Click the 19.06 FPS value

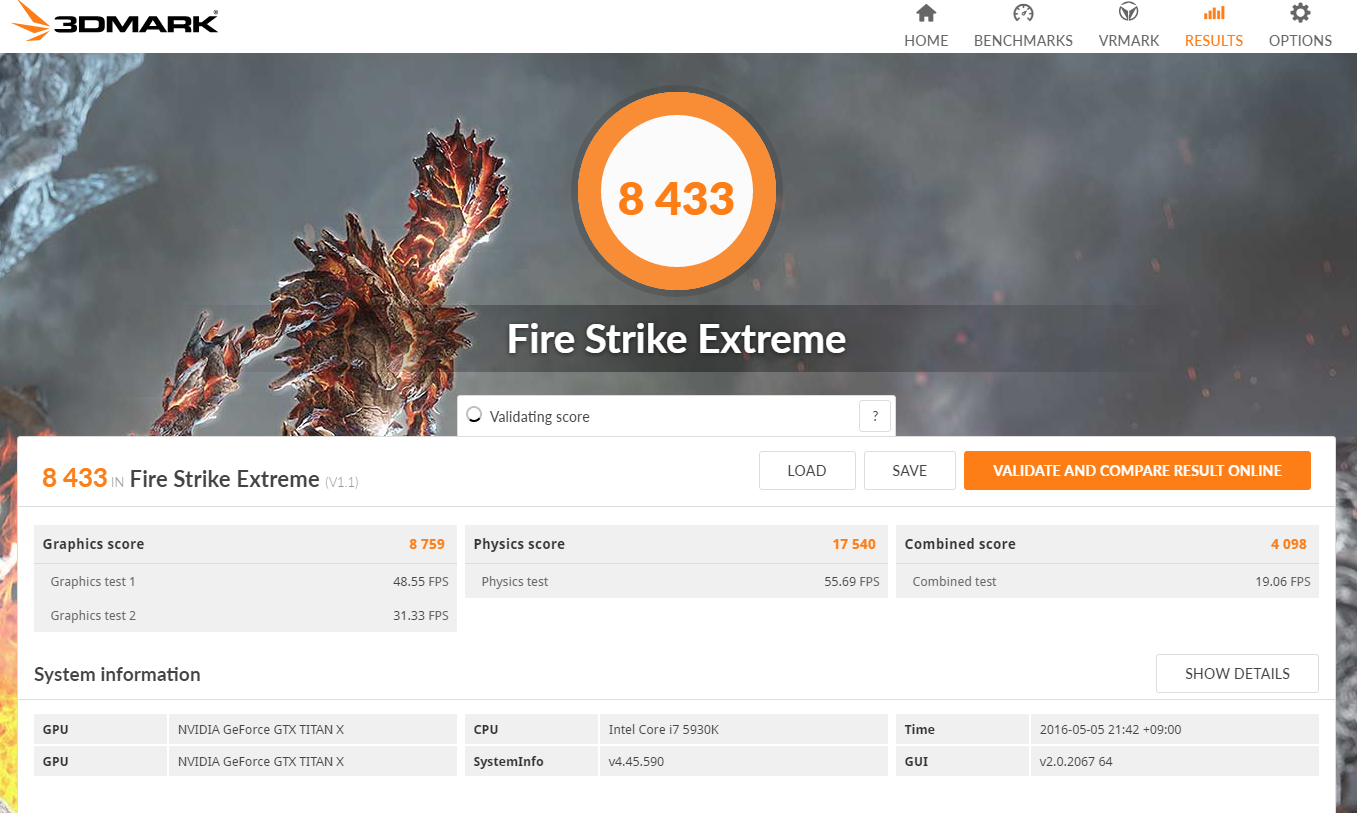click(x=1283, y=582)
